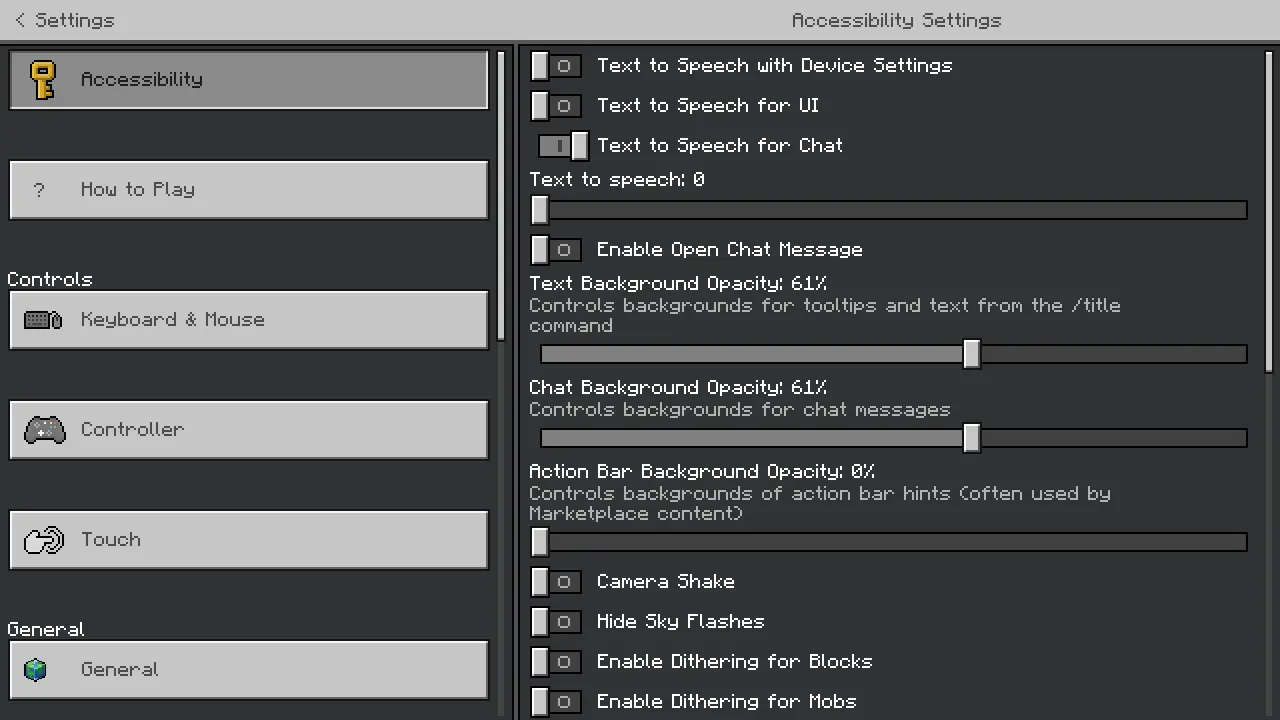Go back using the Settings arrow
Image resolution: width=1280 pixels, height=720 pixels.
click(x=20, y=20)
